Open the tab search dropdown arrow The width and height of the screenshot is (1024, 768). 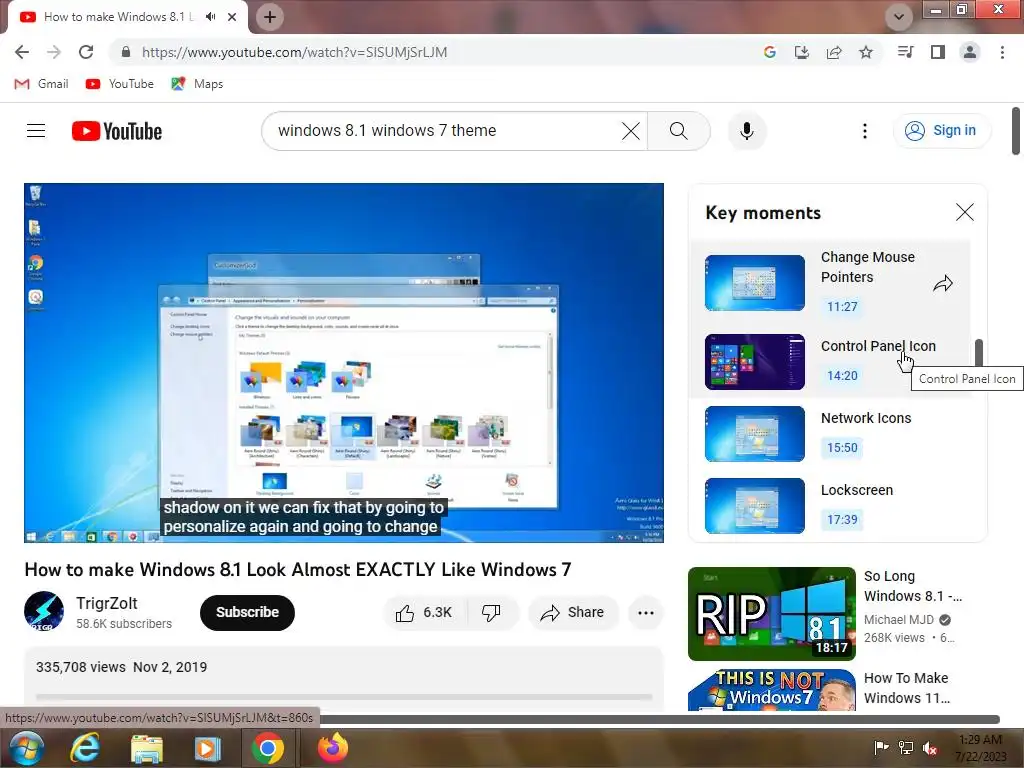899,17
